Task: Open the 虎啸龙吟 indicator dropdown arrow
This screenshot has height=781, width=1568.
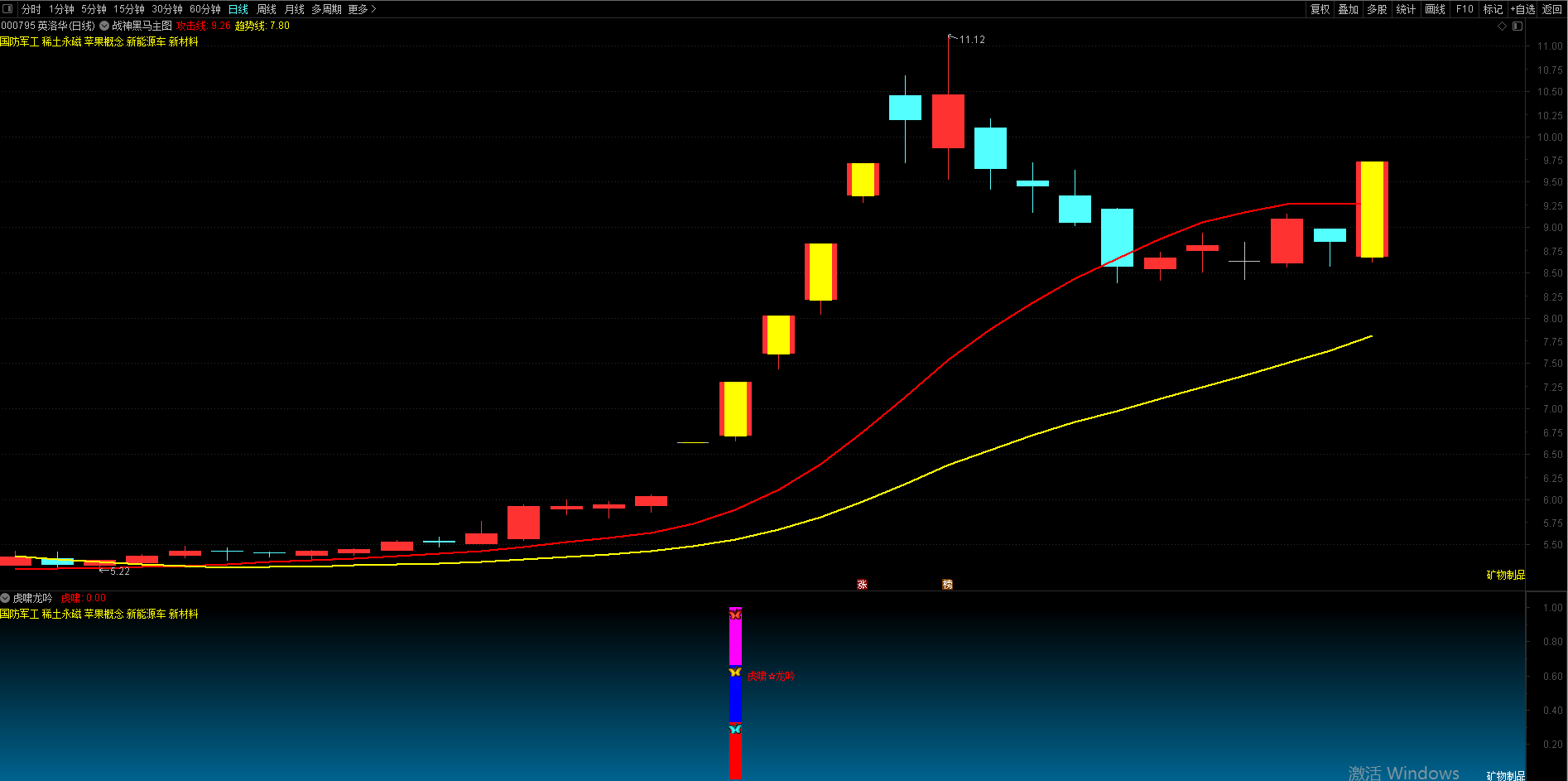Action: click(x=5, y=598)
